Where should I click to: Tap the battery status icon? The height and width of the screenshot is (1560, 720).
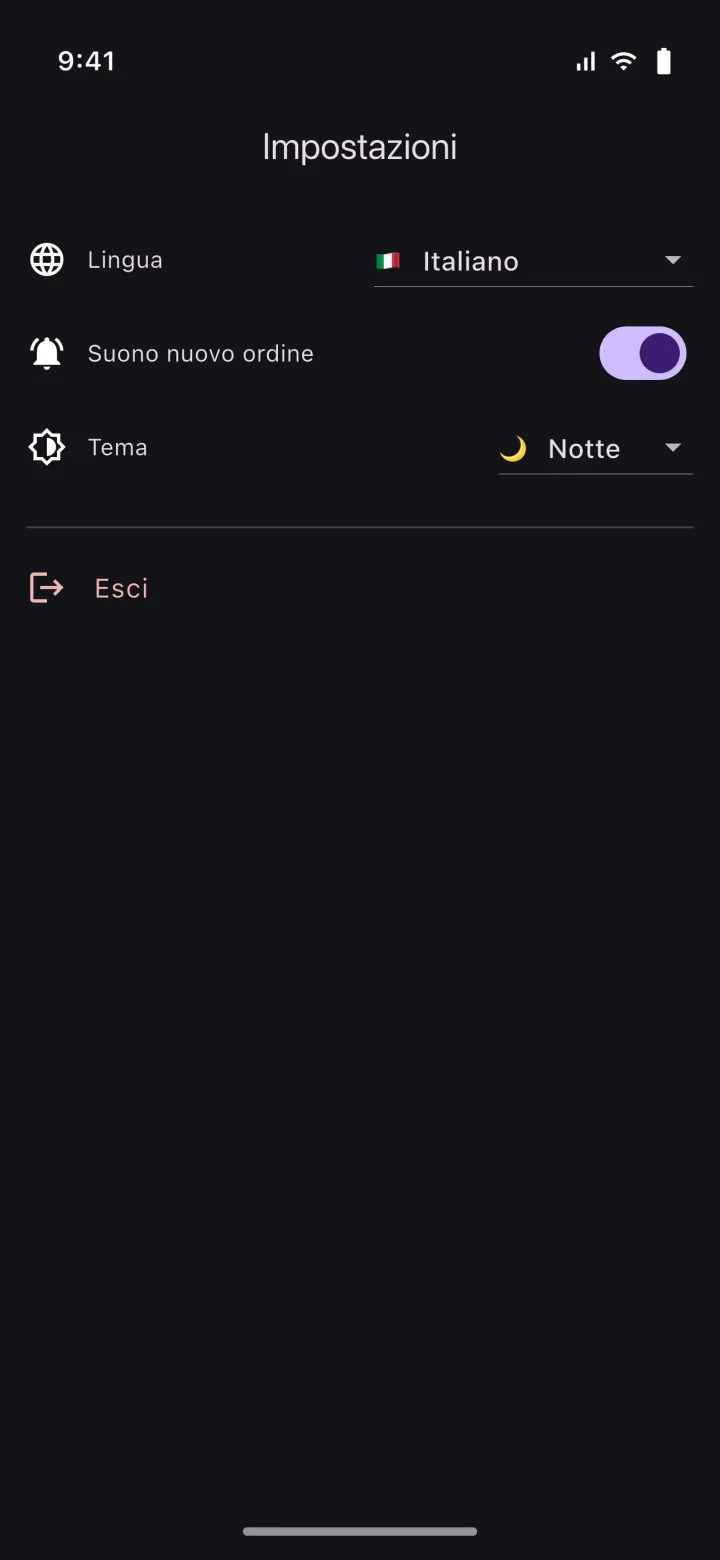pos(664,61)
